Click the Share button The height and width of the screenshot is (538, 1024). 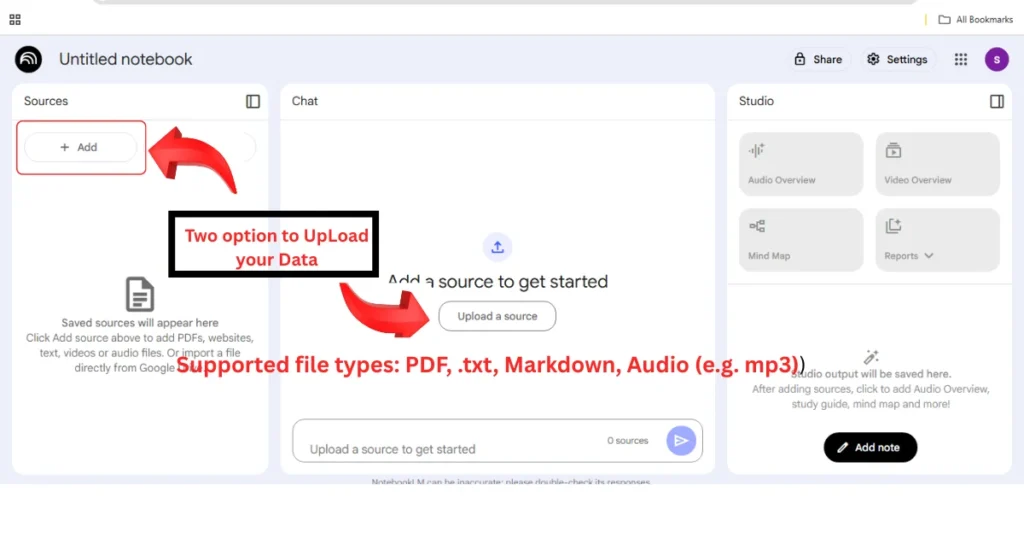coord(818,59)
